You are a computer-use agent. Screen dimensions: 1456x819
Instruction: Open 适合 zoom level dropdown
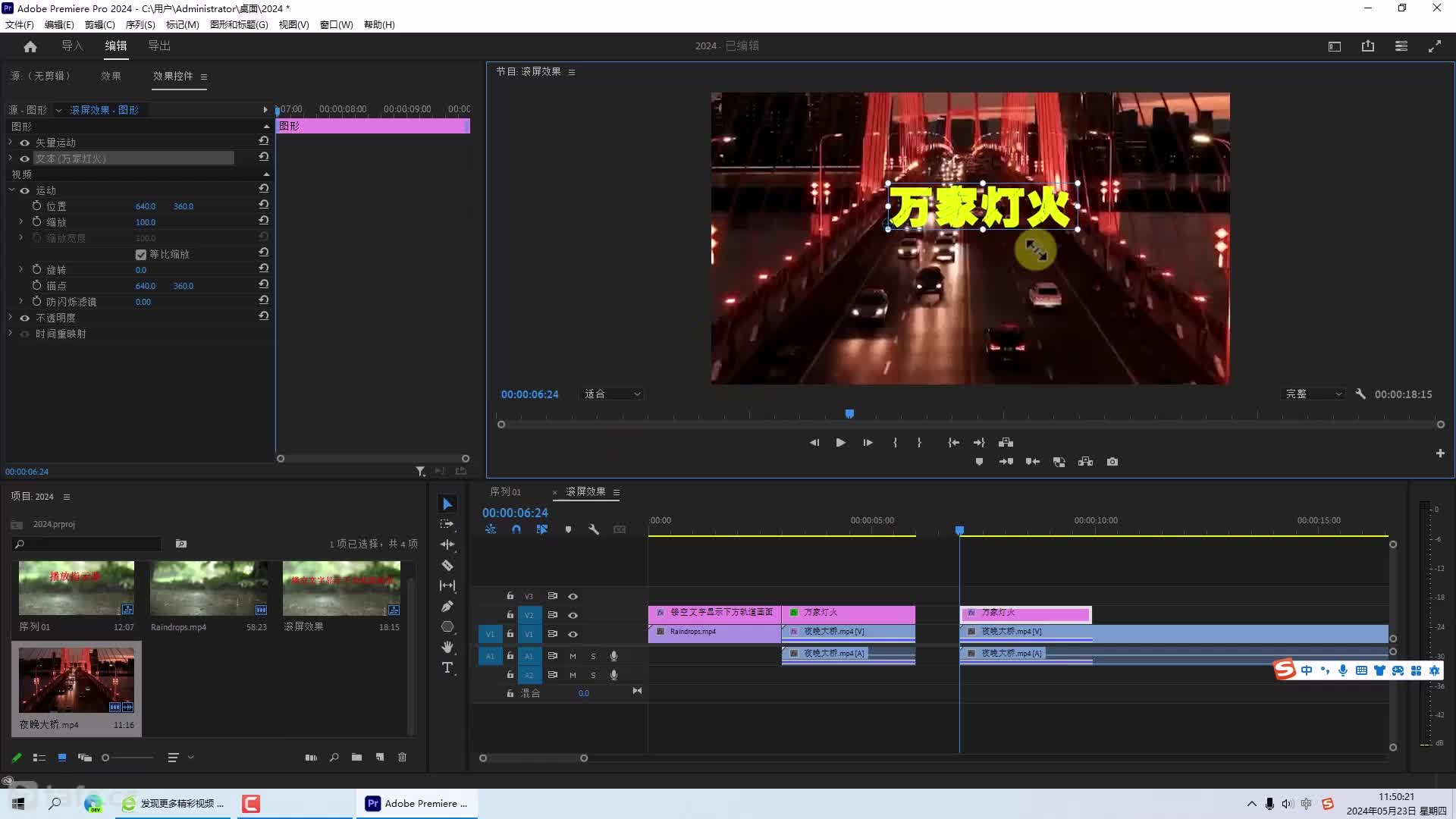pos(612,394)
